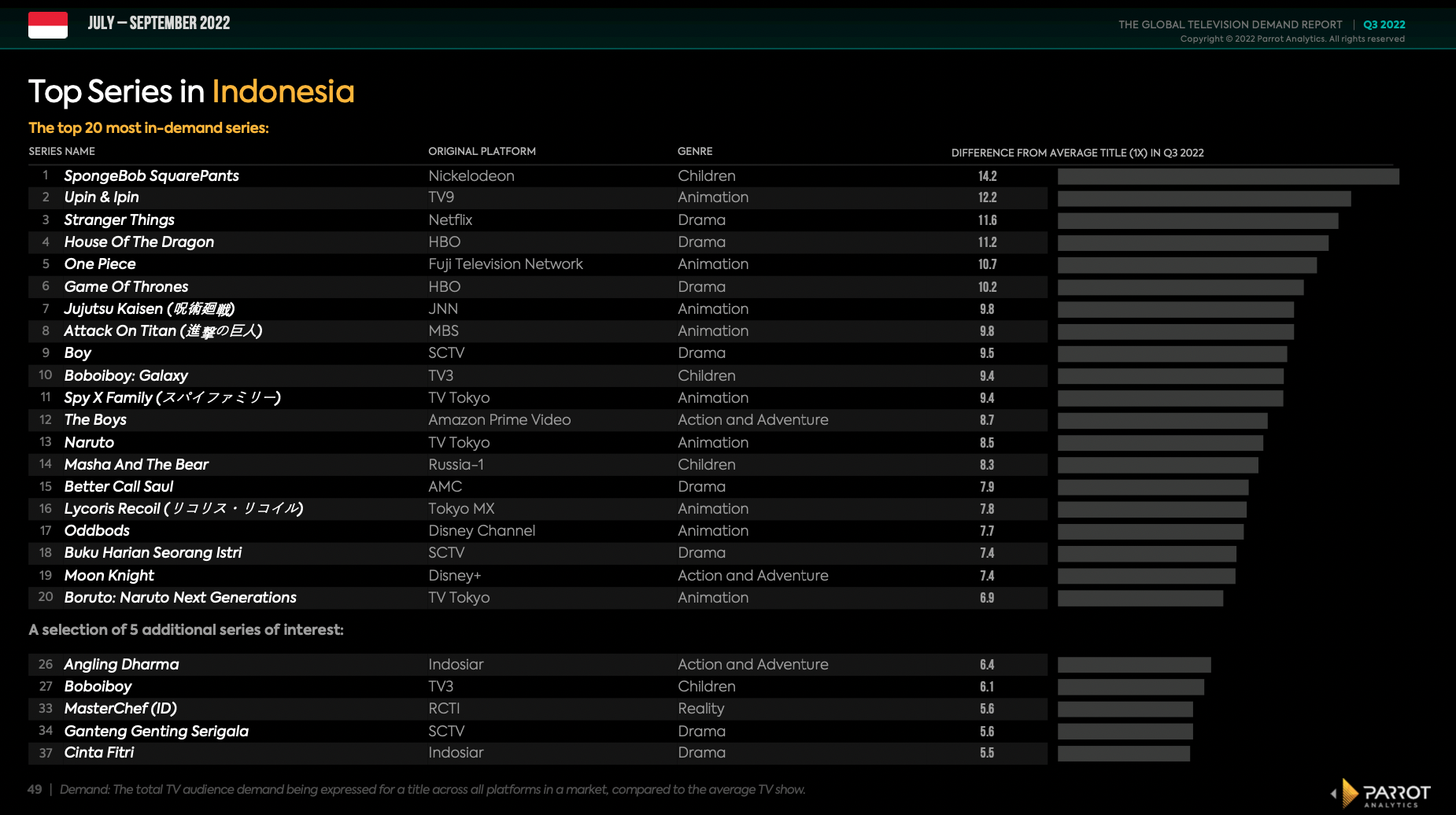Click the Parrot Analytics logo
The image size is (1456, 815).
coord(1381,793)
